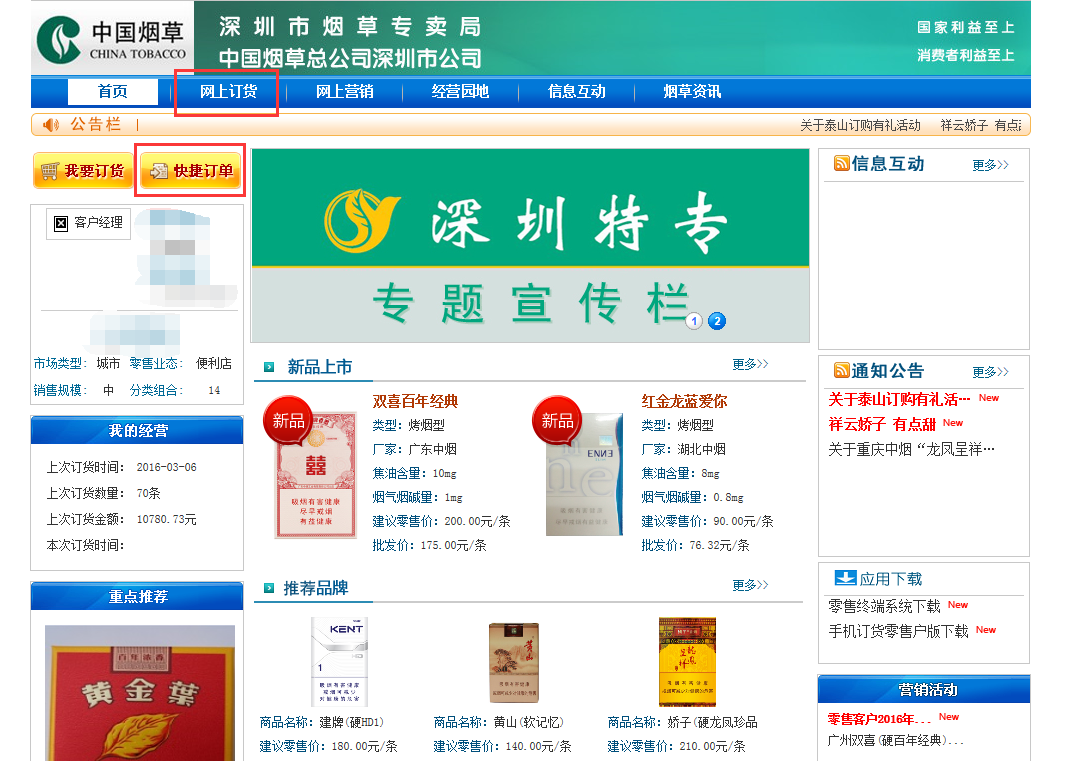Open the 网上订货 menu
Screen dimensions: 1068x761
click(228, 91)
